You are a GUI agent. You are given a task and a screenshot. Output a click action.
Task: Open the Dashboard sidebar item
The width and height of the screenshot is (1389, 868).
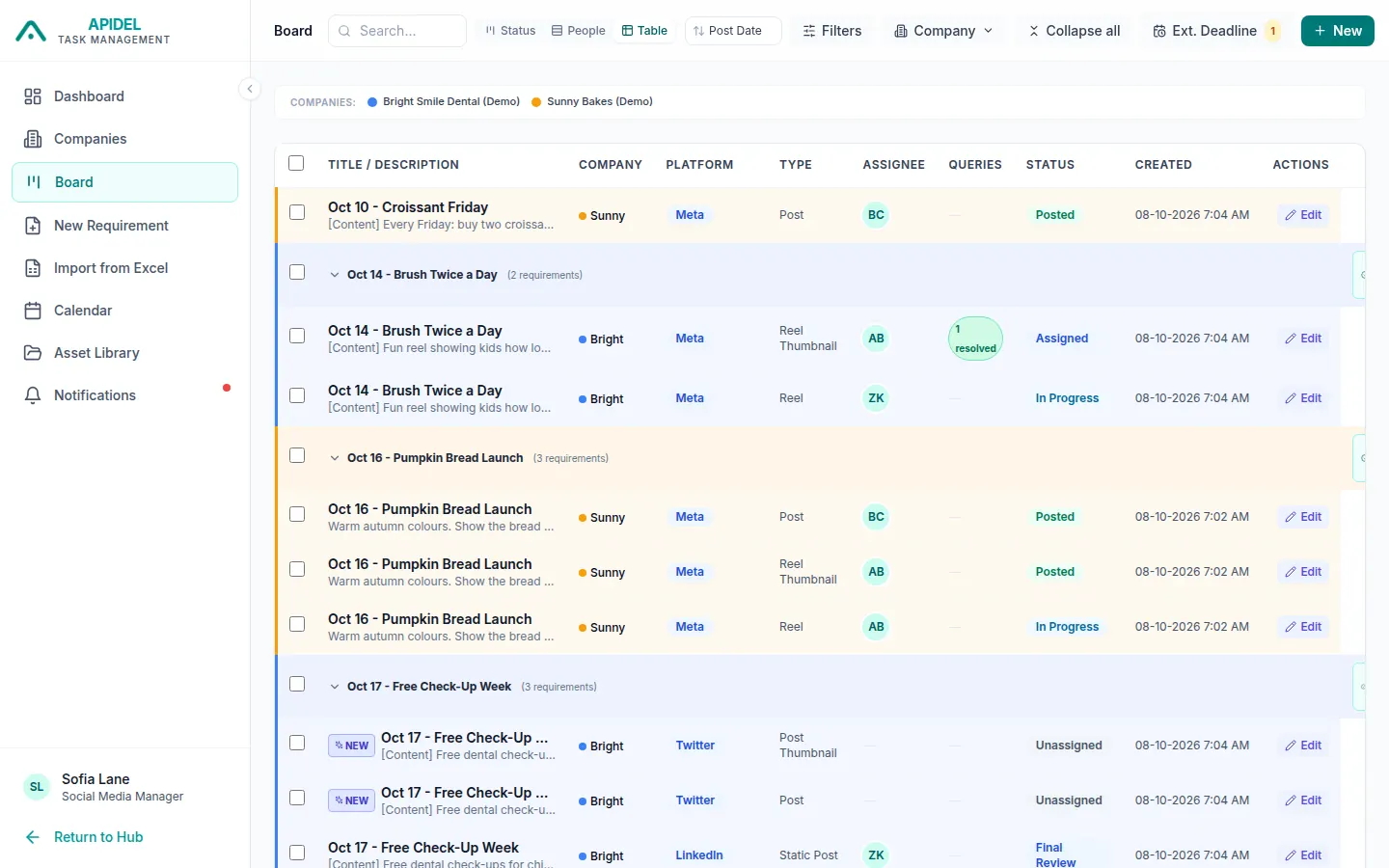click(124, 96)
